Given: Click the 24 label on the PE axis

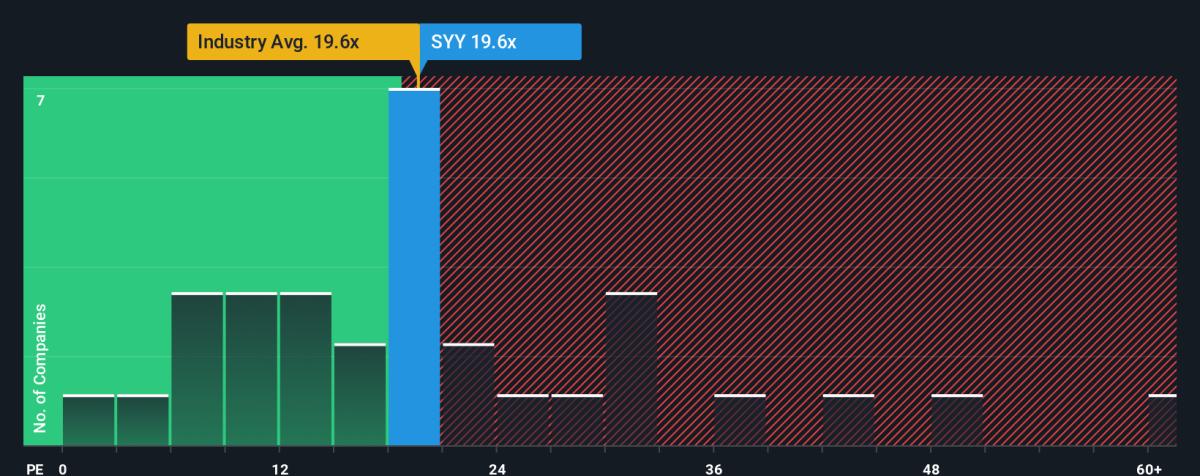Looking at the screenshot, I should tap(497, 466).
